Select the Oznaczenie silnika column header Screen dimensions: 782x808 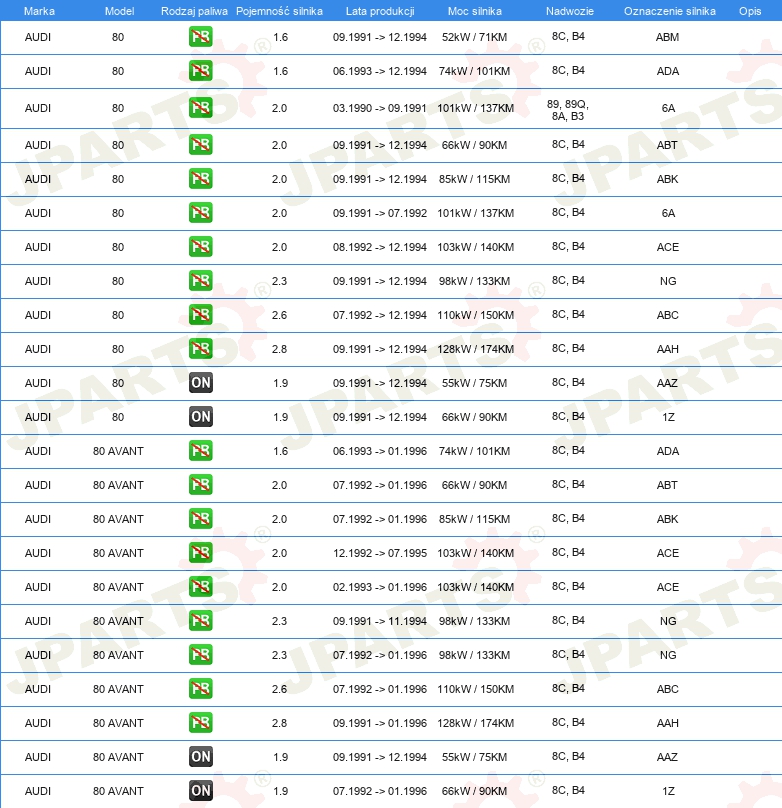click(670, 11)
